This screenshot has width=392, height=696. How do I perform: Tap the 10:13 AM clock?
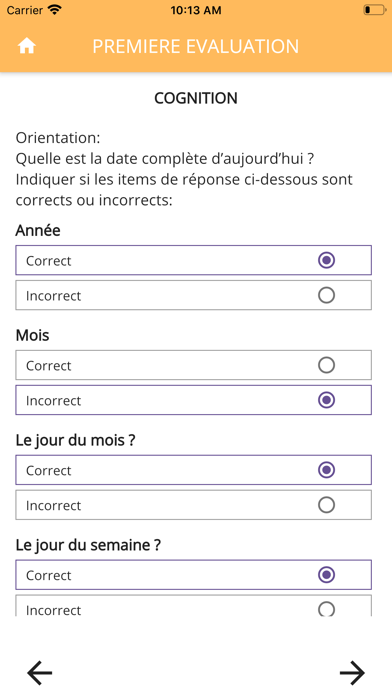196,10
